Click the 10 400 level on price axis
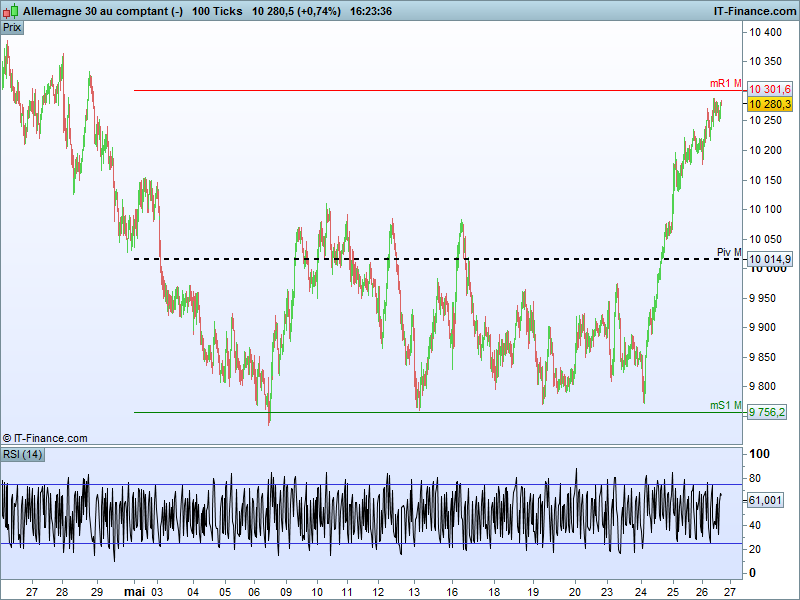Screen dimensions: 800x600 click(765, 32)
